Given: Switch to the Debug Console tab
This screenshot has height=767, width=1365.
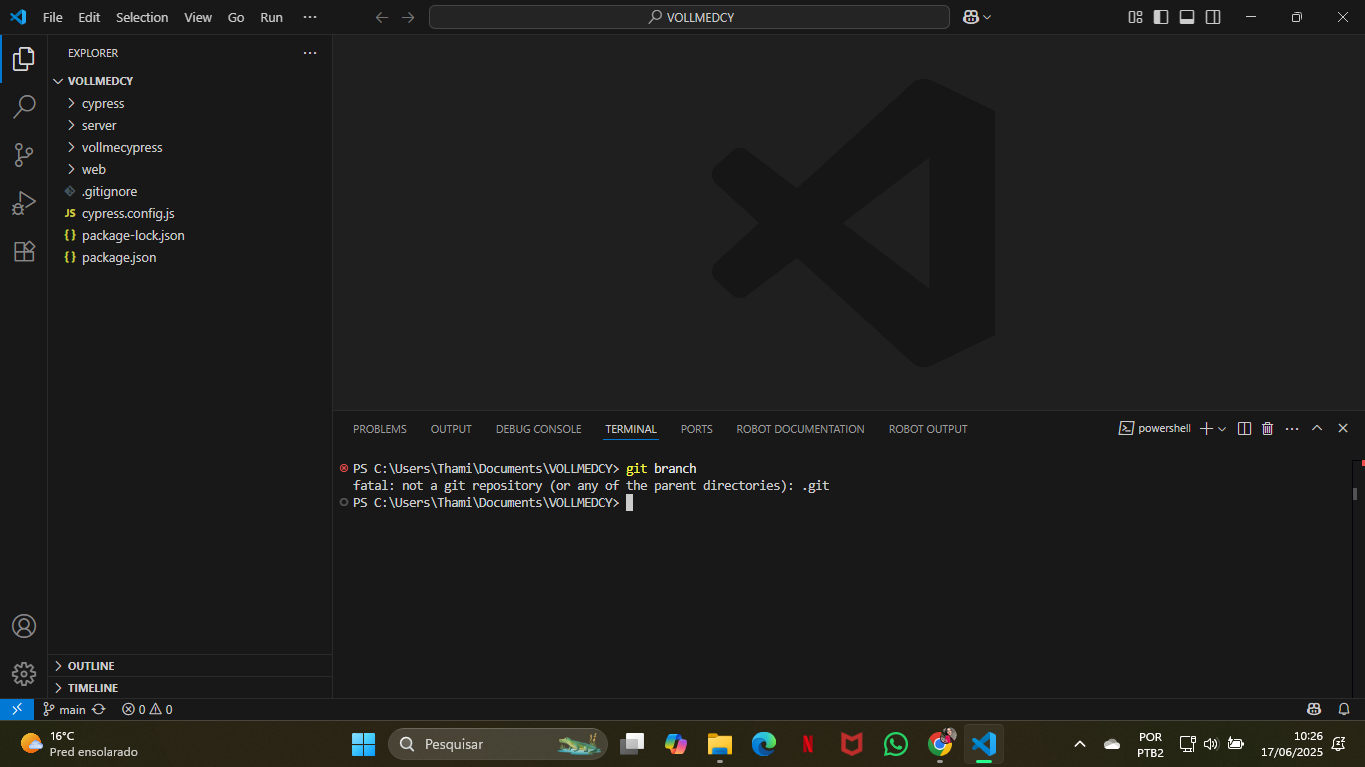Looking at the screenshot, I should pos(538,429).
